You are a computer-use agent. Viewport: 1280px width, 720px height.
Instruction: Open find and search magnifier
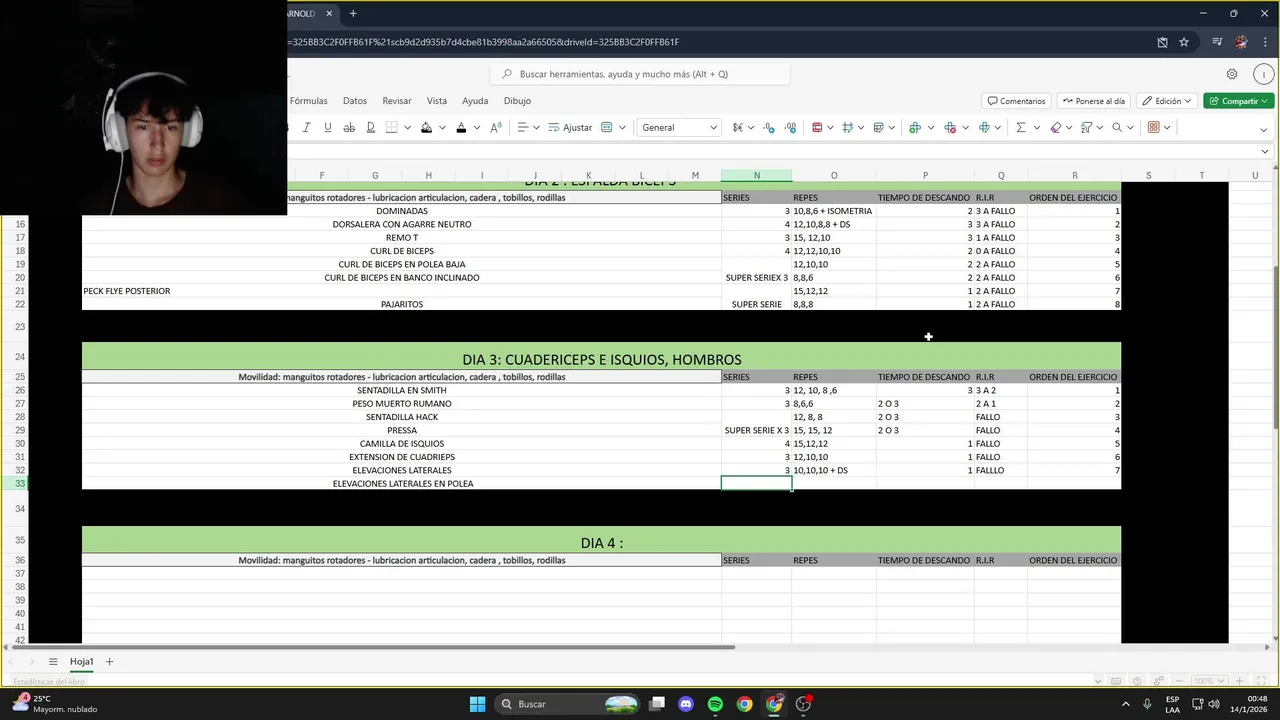pyautogui.click(x=1117, y=128)
